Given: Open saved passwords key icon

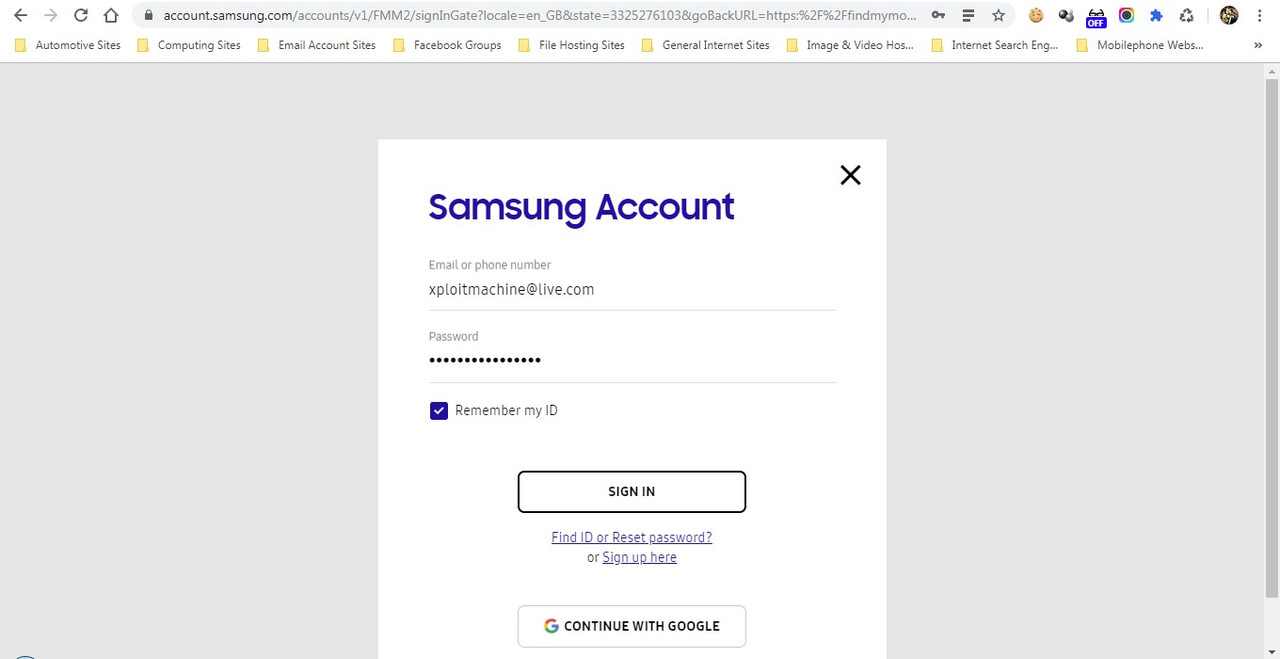Looking at the screenshot, I should [938, 16].
